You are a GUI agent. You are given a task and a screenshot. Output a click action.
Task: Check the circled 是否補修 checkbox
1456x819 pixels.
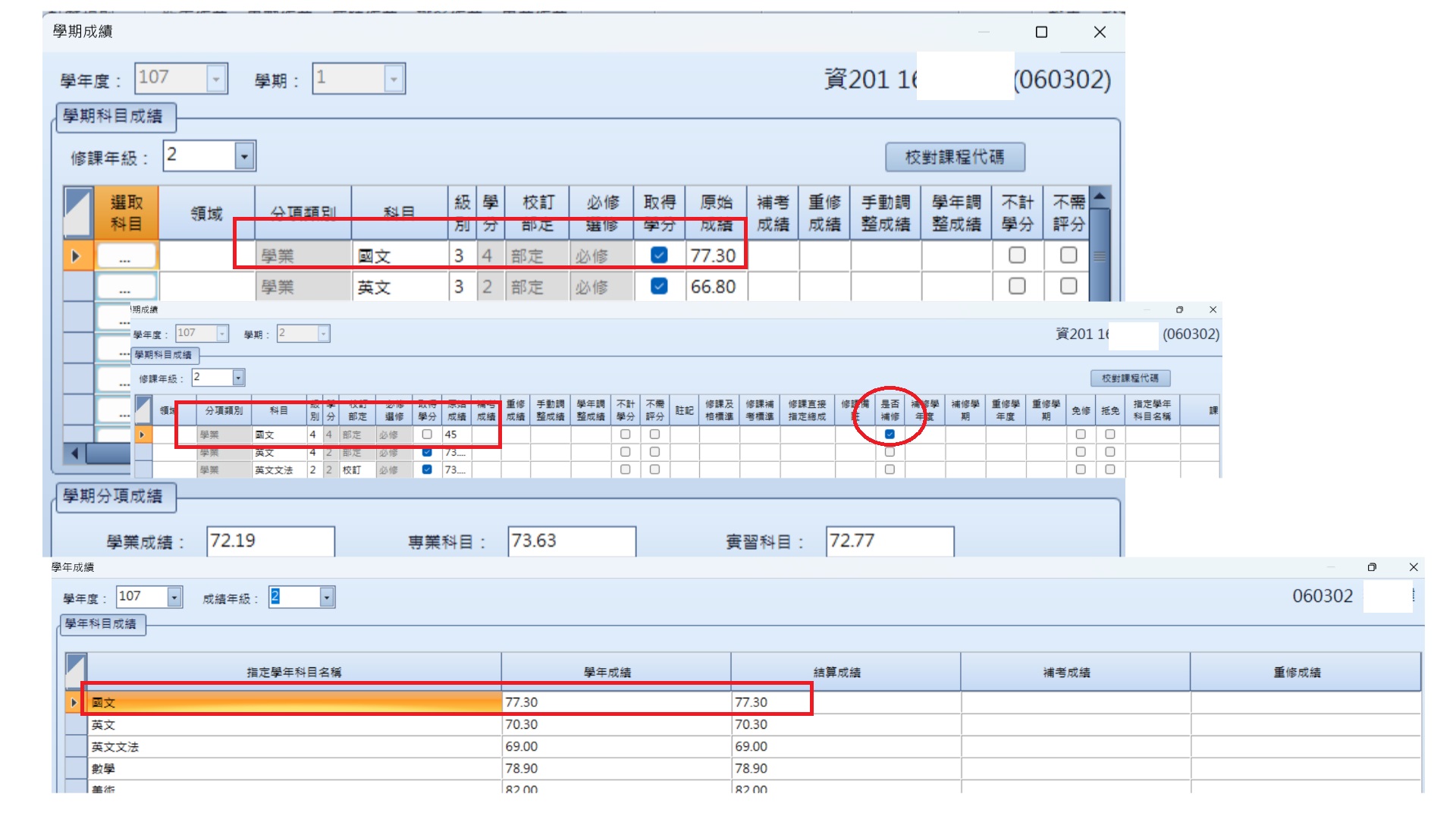[890, 435]
